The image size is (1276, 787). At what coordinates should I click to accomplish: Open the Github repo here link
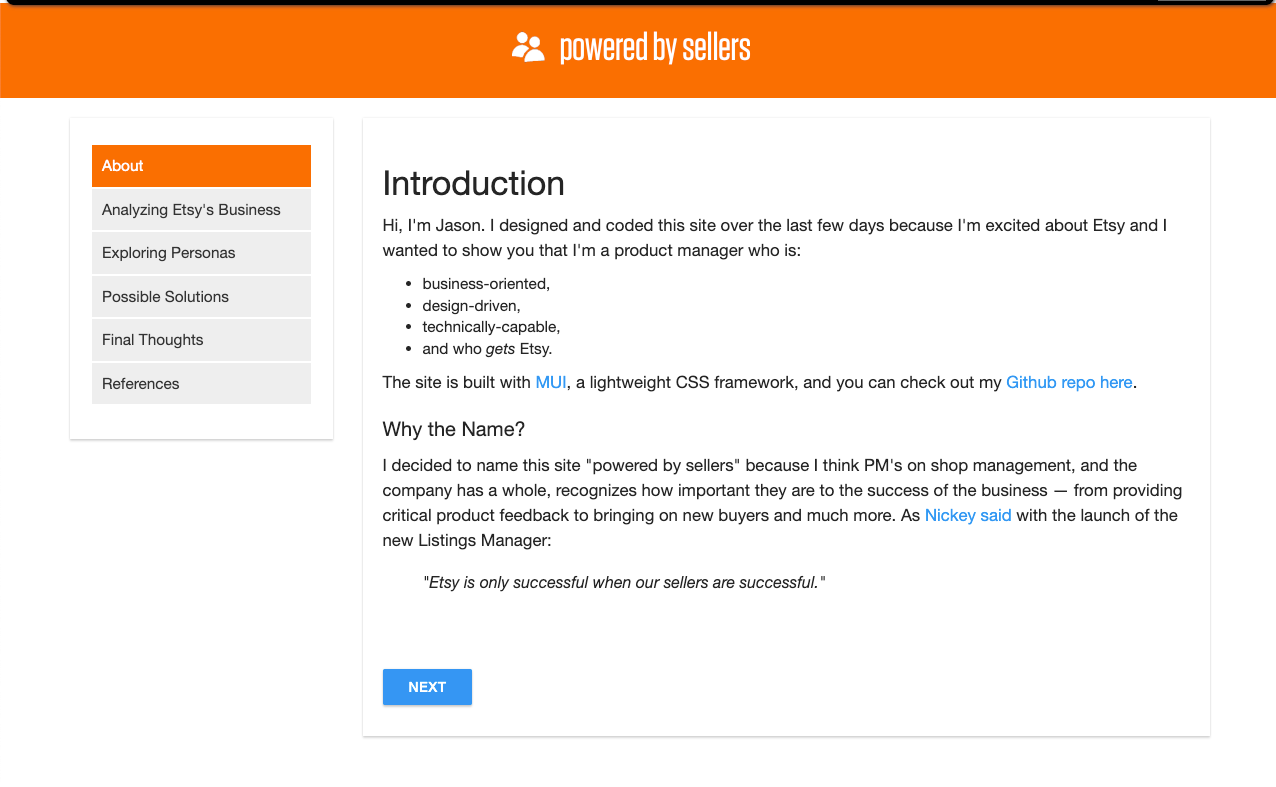(x=1069, y=382)
